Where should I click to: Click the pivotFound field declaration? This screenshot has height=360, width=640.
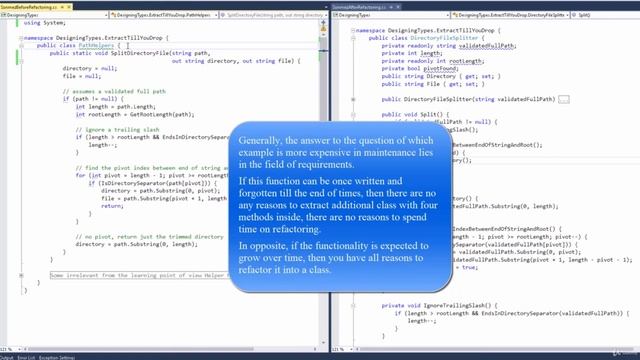coord(420,69)
